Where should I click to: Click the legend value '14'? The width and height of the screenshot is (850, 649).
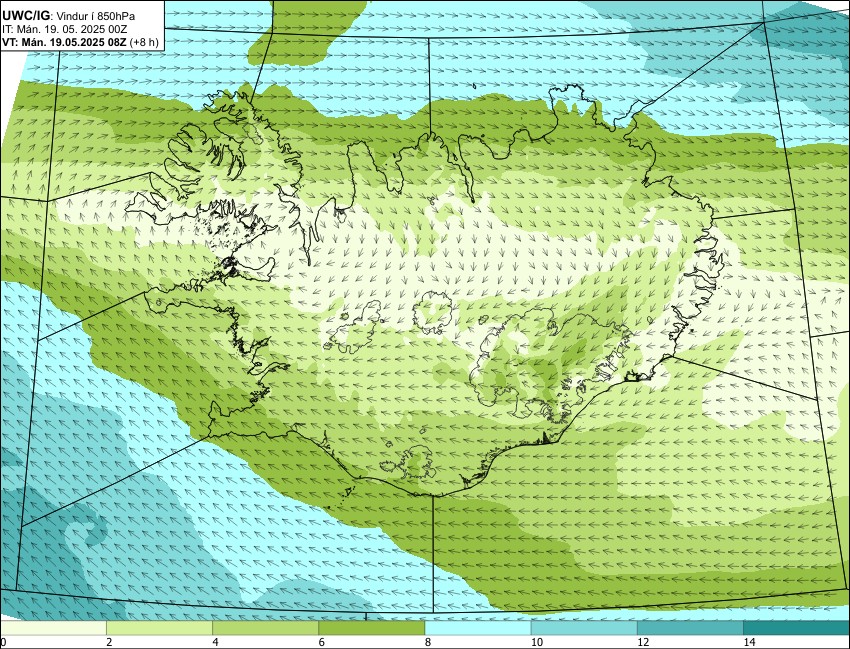point(749,642)
